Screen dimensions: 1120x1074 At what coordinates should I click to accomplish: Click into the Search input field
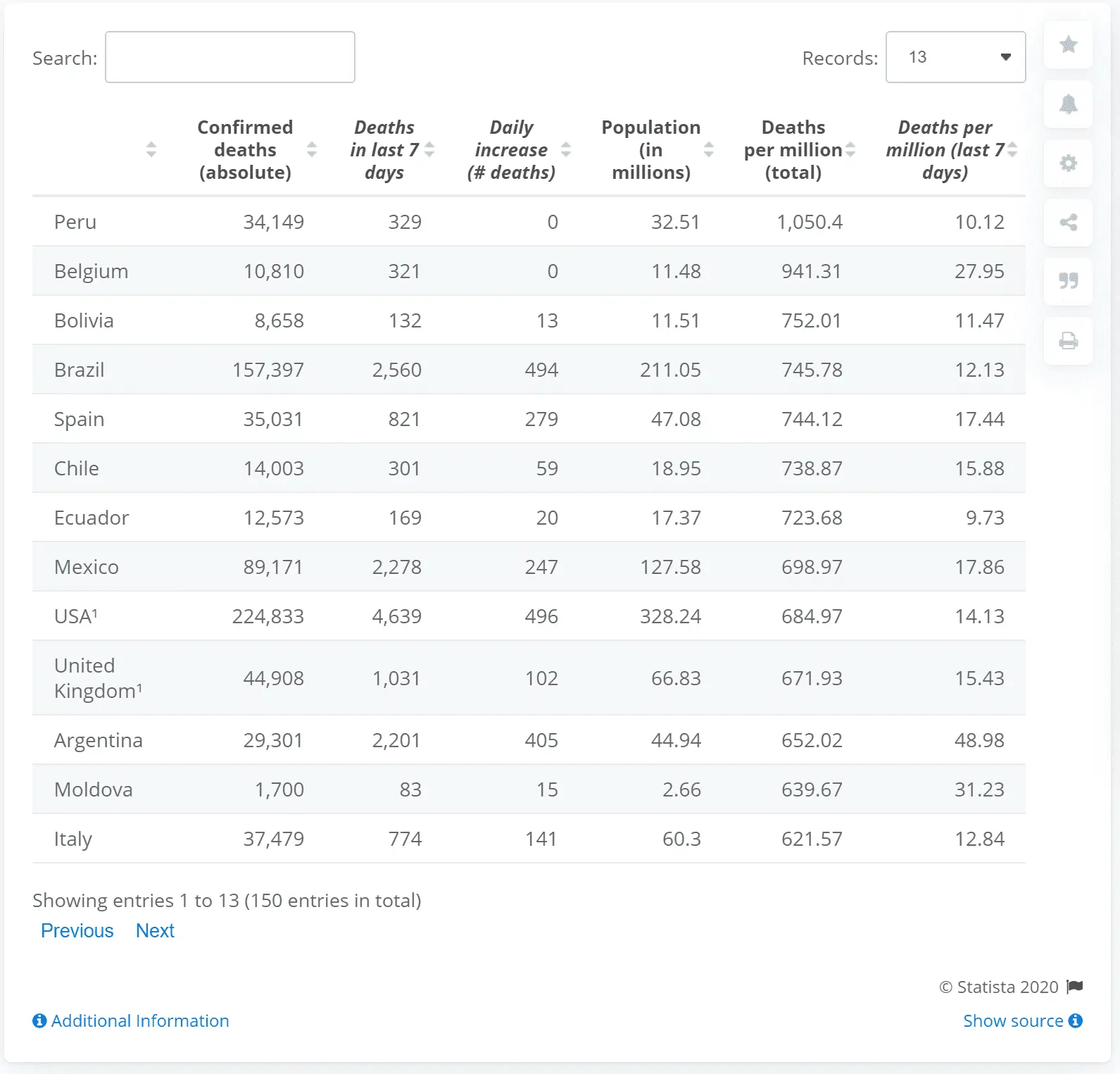(229, 57)
